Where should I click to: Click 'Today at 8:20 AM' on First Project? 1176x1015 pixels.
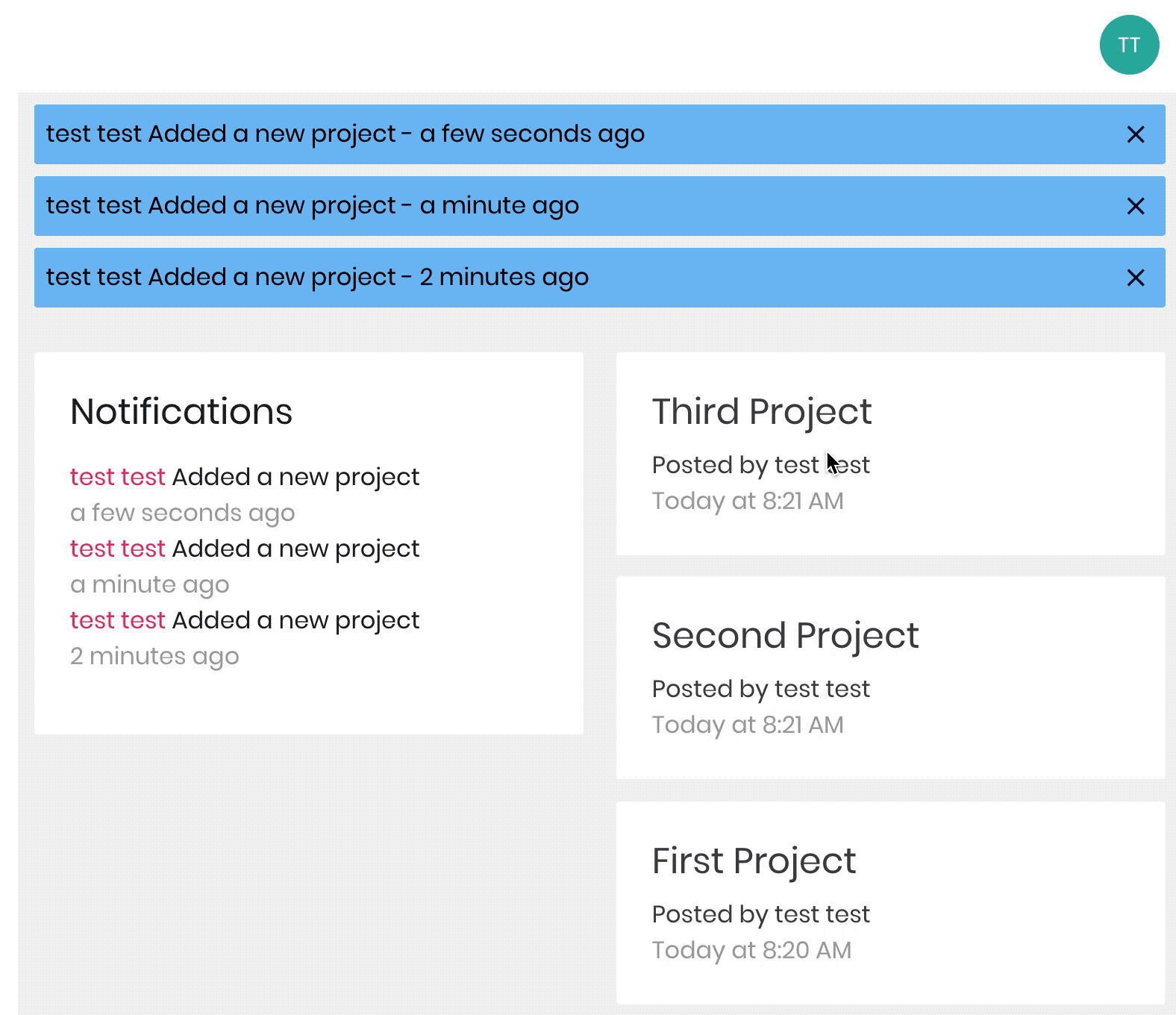pyautogui.click(x=751, y=950)
